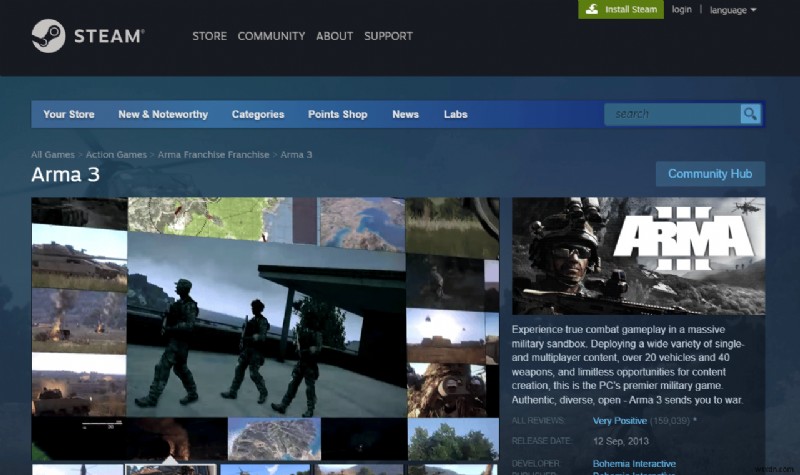Screen dimensions: 800x475
Task: Open the Categories tab
Action: tap(258, 114)
